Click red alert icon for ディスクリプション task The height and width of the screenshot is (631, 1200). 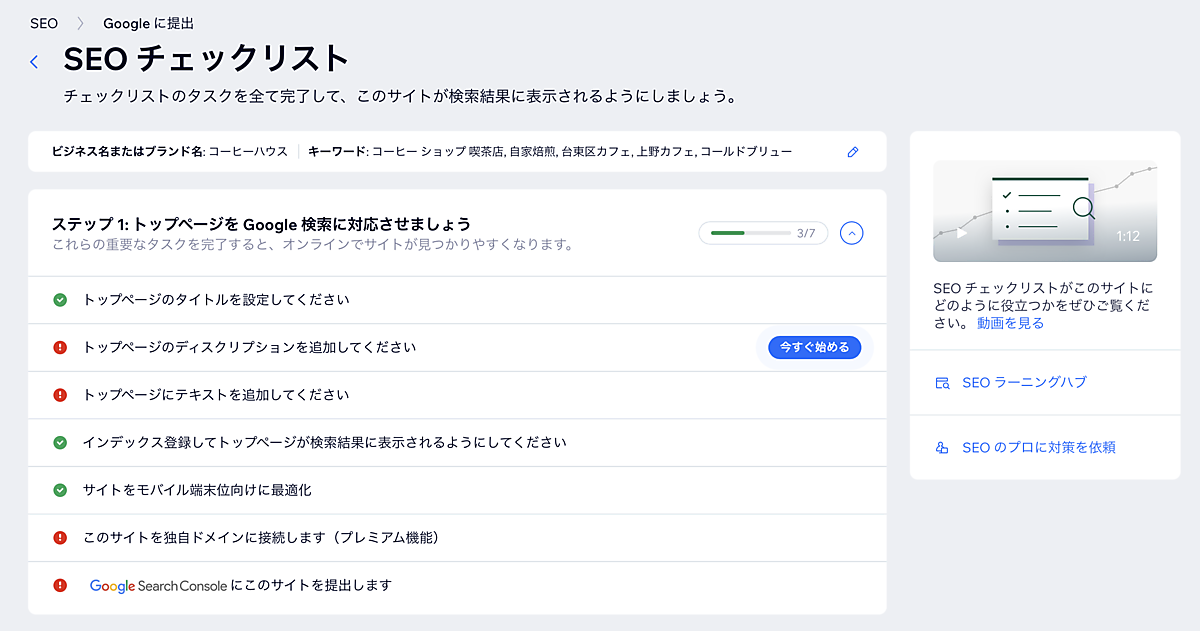(x=60, y=348)
